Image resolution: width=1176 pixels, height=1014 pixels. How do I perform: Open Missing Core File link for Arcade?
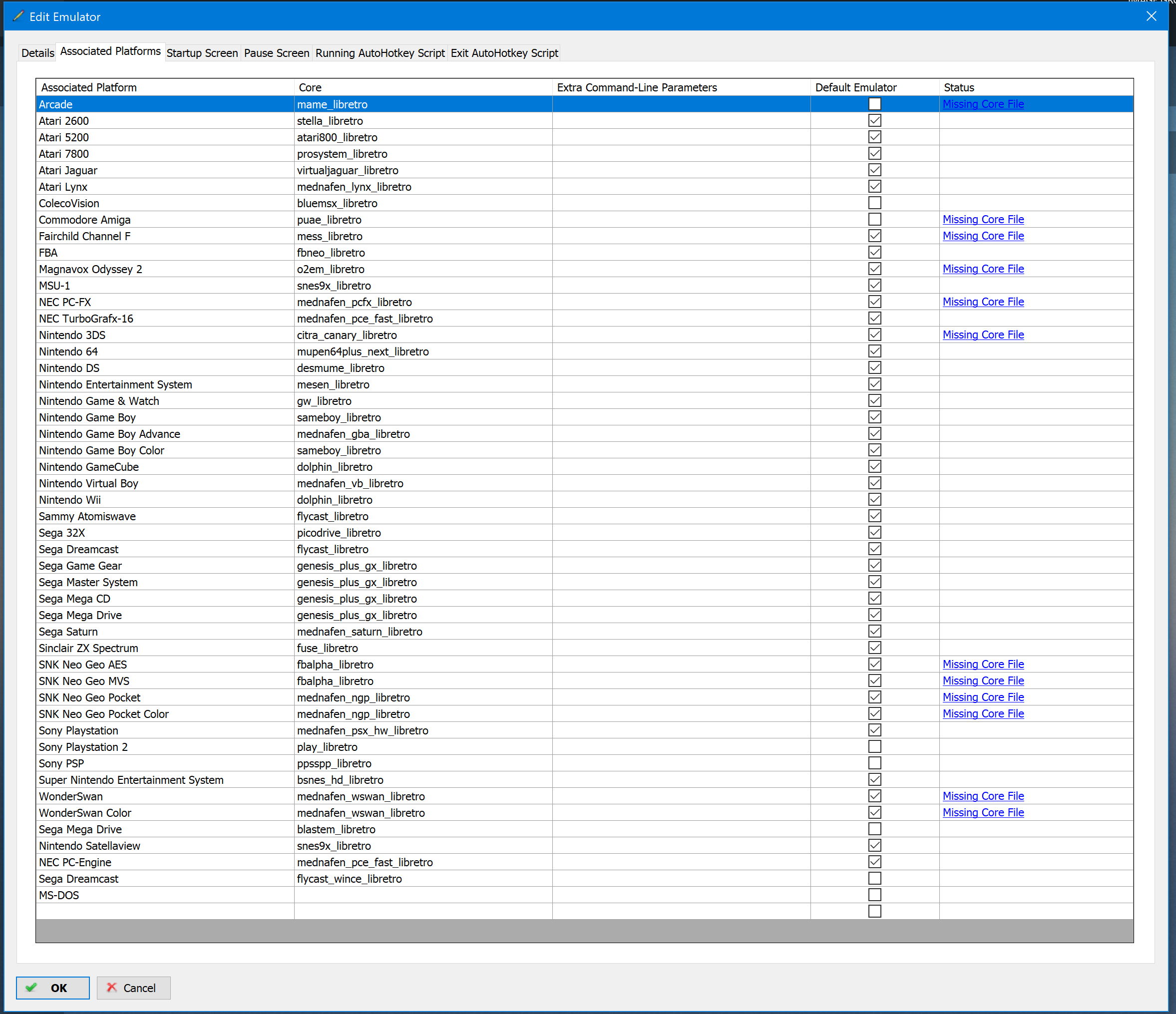click(983, 104)
